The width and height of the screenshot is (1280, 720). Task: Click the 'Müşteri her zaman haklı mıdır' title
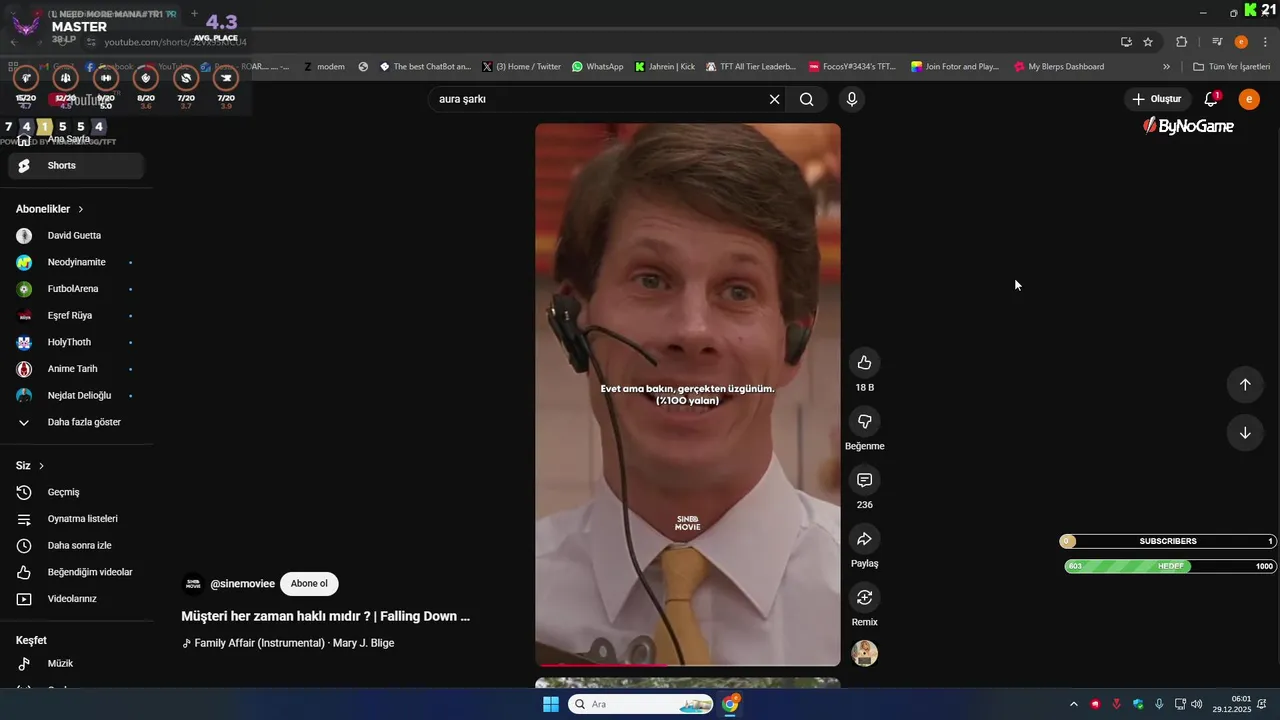point(325,616)
